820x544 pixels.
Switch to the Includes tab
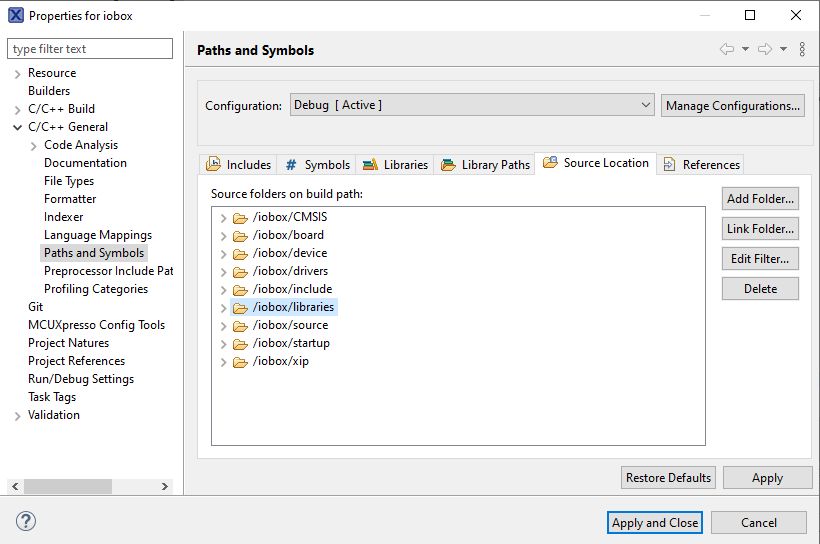point(238,164)
